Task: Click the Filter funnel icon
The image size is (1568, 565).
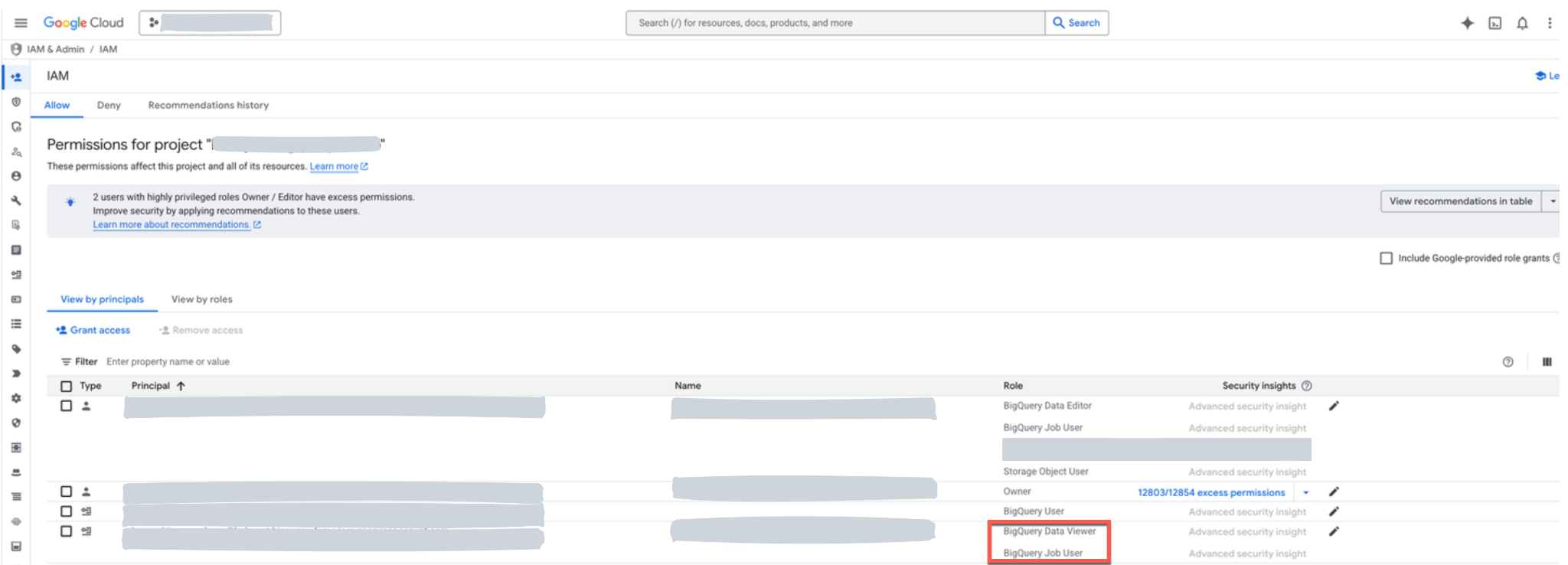Action: tap(66, 362)
